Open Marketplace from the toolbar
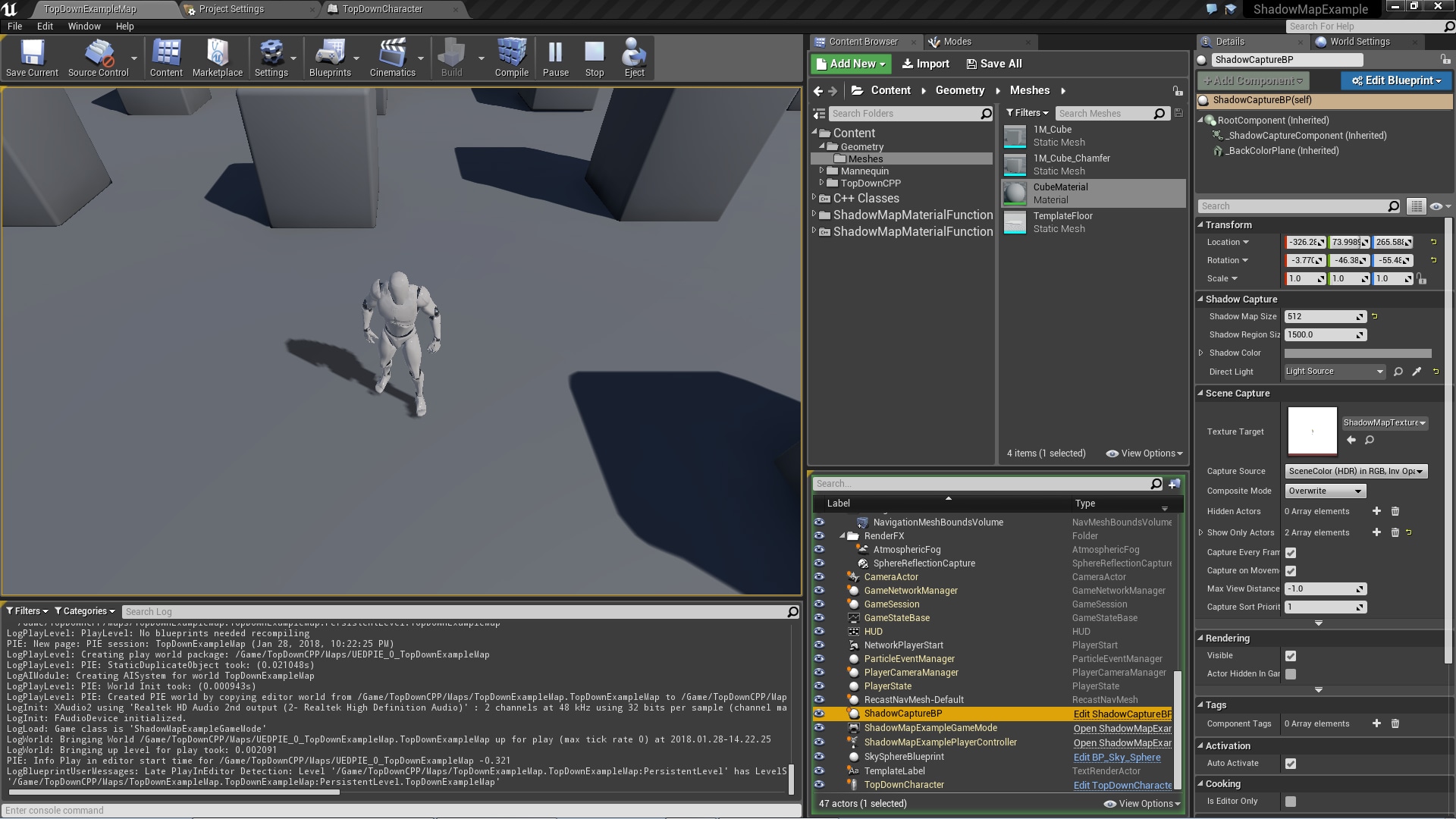Image resolution: width=1456 pixels, height=819 pixels. point(218,58)
